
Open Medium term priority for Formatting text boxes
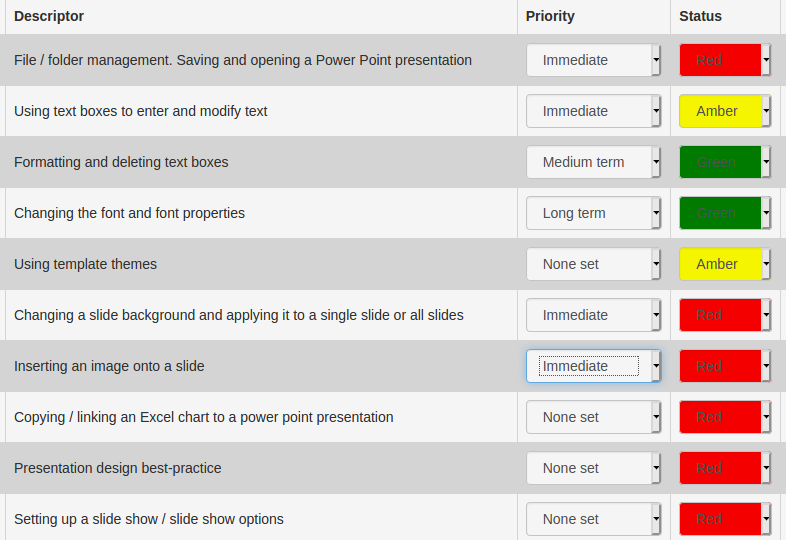click(x=594, y=162)
